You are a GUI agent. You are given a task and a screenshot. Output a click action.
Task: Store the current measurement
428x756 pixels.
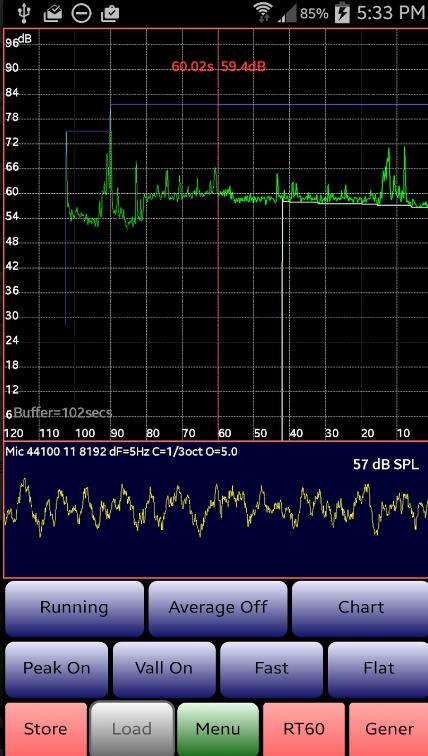46,729
